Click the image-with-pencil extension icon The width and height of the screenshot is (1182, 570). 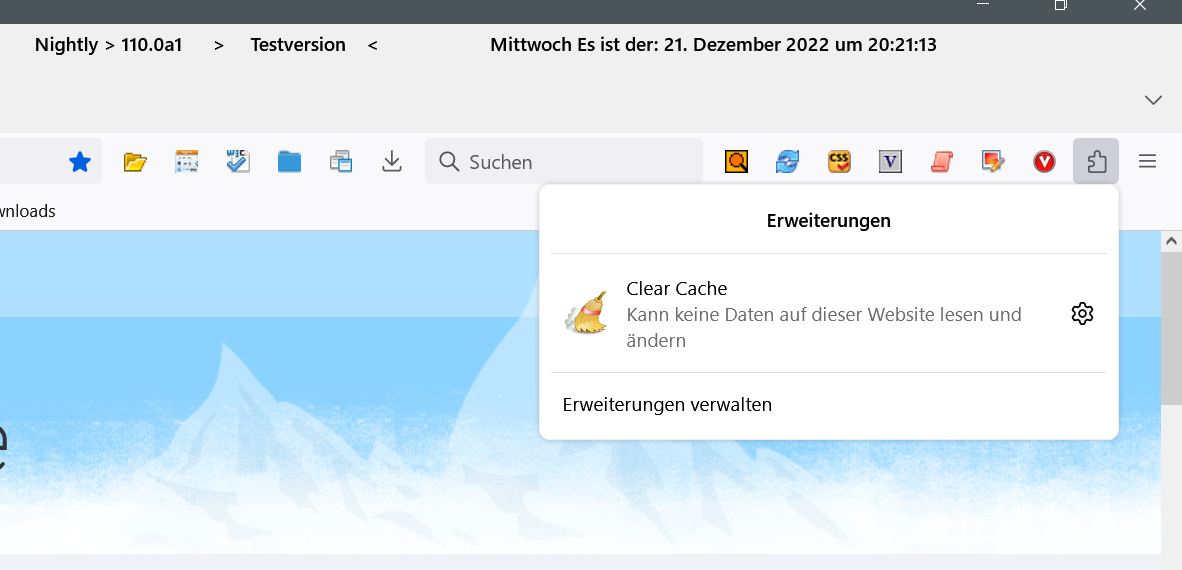click(992, 161)
